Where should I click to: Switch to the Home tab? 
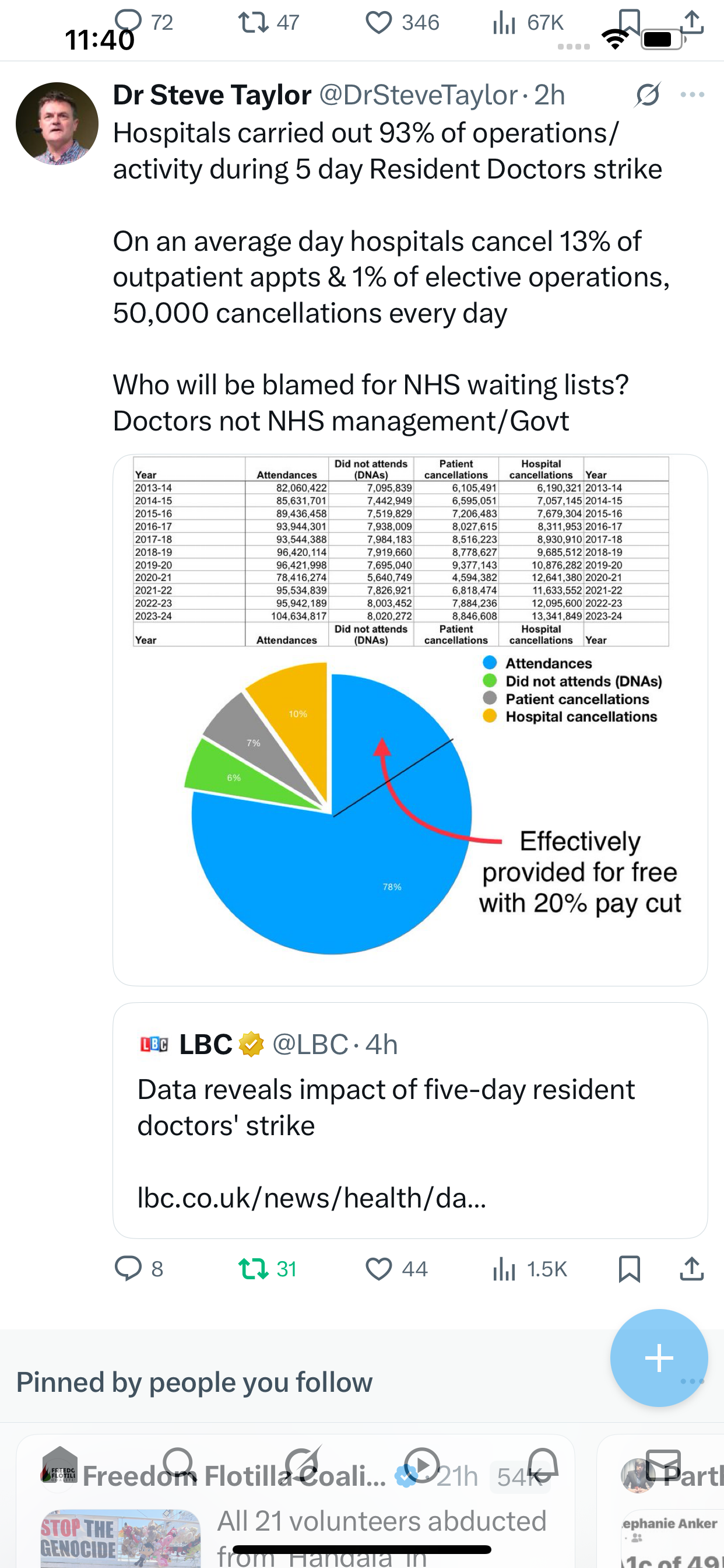tap(59, 1464)
